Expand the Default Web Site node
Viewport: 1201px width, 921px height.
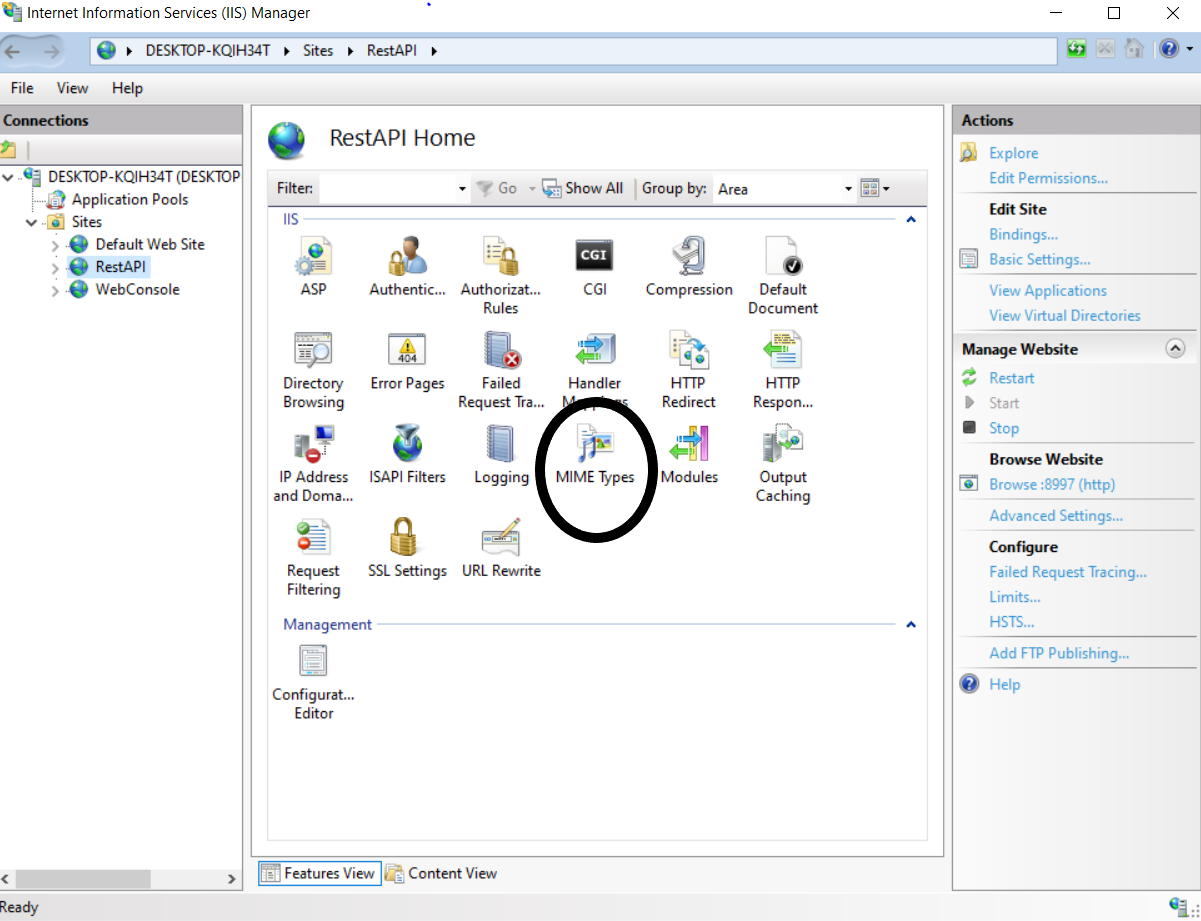click(x=55, y=244)
